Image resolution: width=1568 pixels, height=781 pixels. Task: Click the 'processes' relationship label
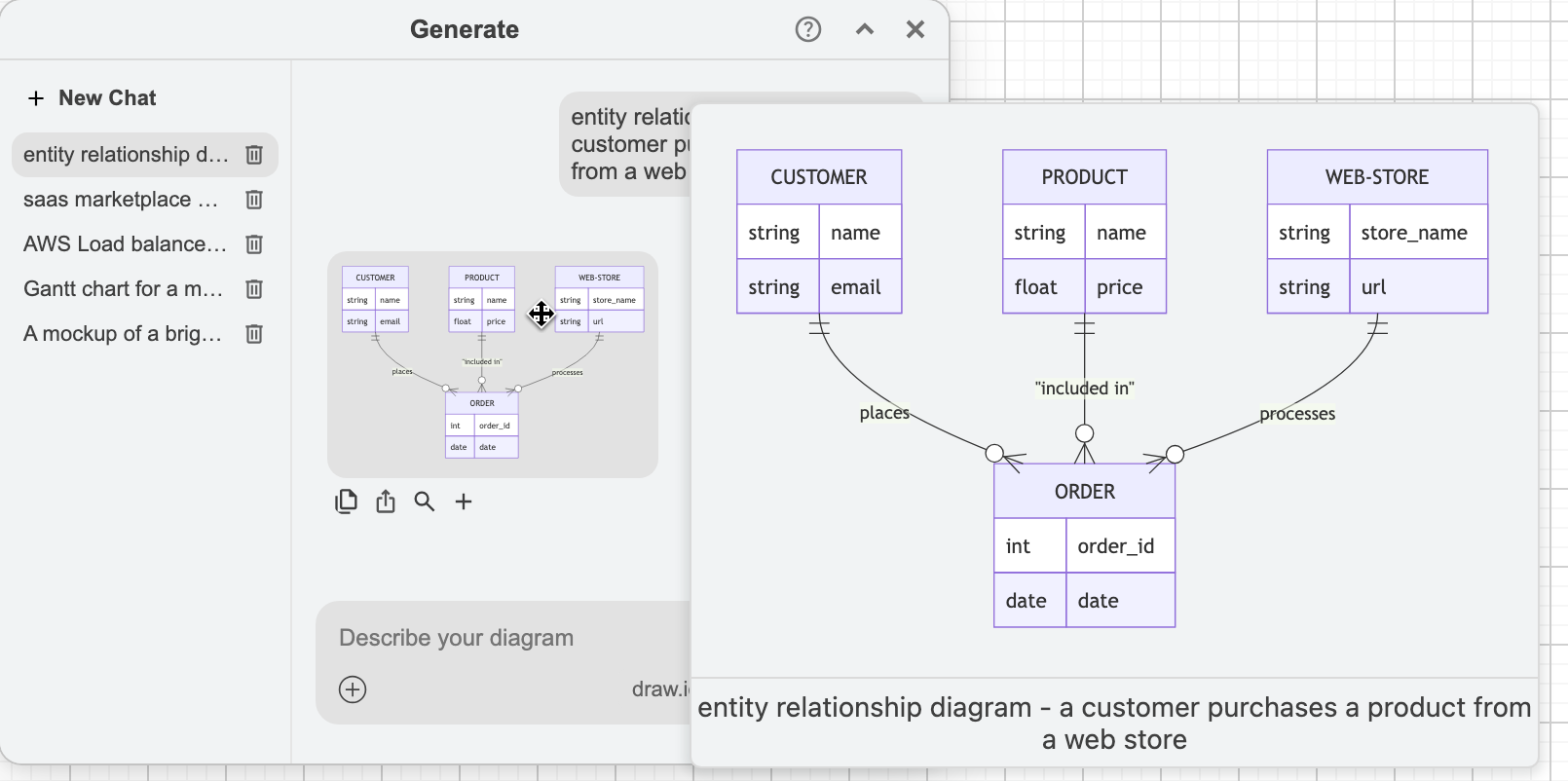[x=1297, y=414]
